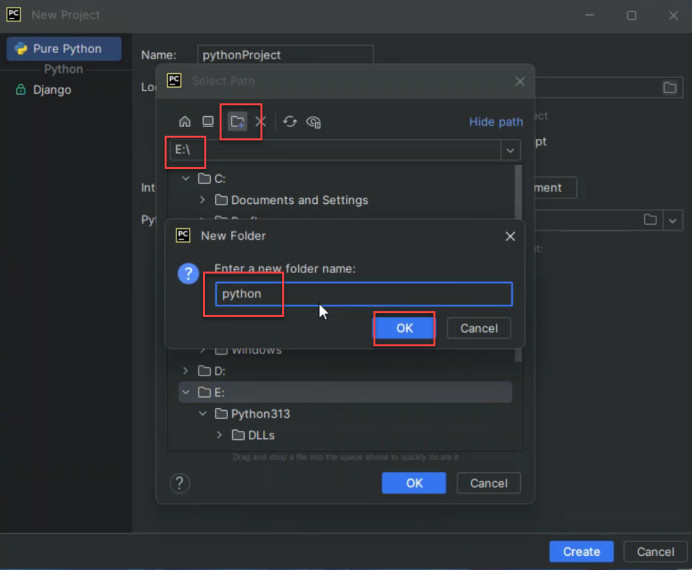Collapse the Python313 folder node
The height and width of the screenshot is (571, 692).
[x=202, y=414]
